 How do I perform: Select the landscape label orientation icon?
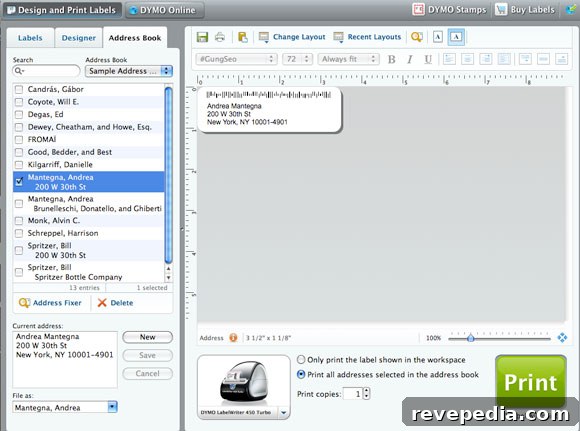[x=456, y=37]
